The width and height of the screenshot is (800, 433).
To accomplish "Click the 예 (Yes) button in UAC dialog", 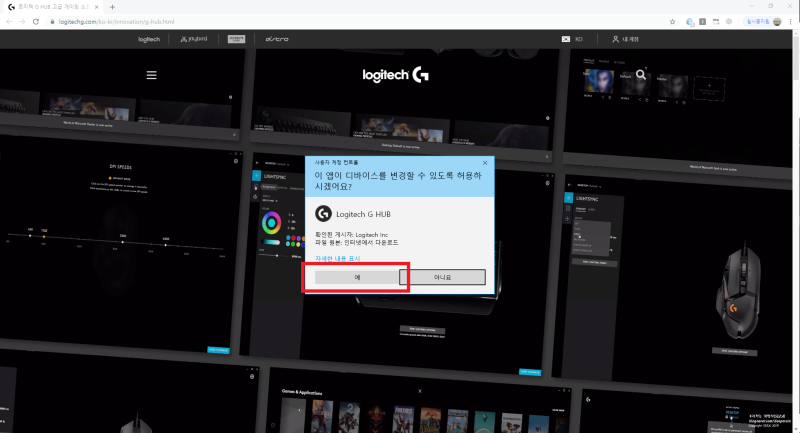I will pyautogui.click(x=357, y=277).
